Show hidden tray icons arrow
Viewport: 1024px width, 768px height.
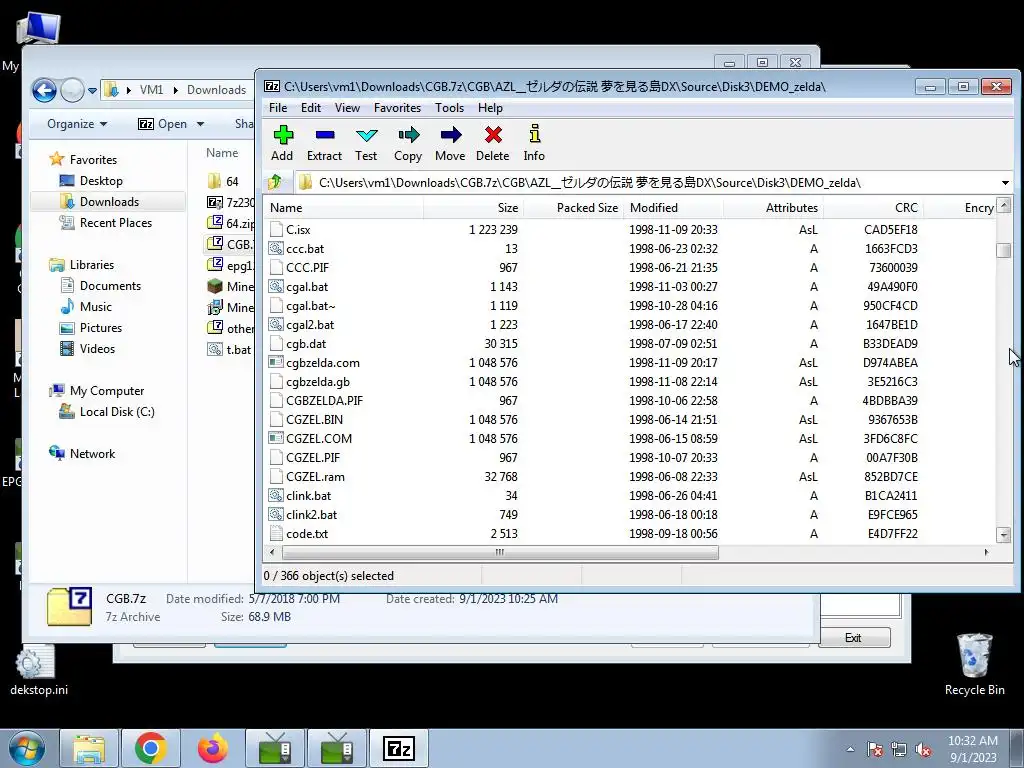(x=850, y=750)
